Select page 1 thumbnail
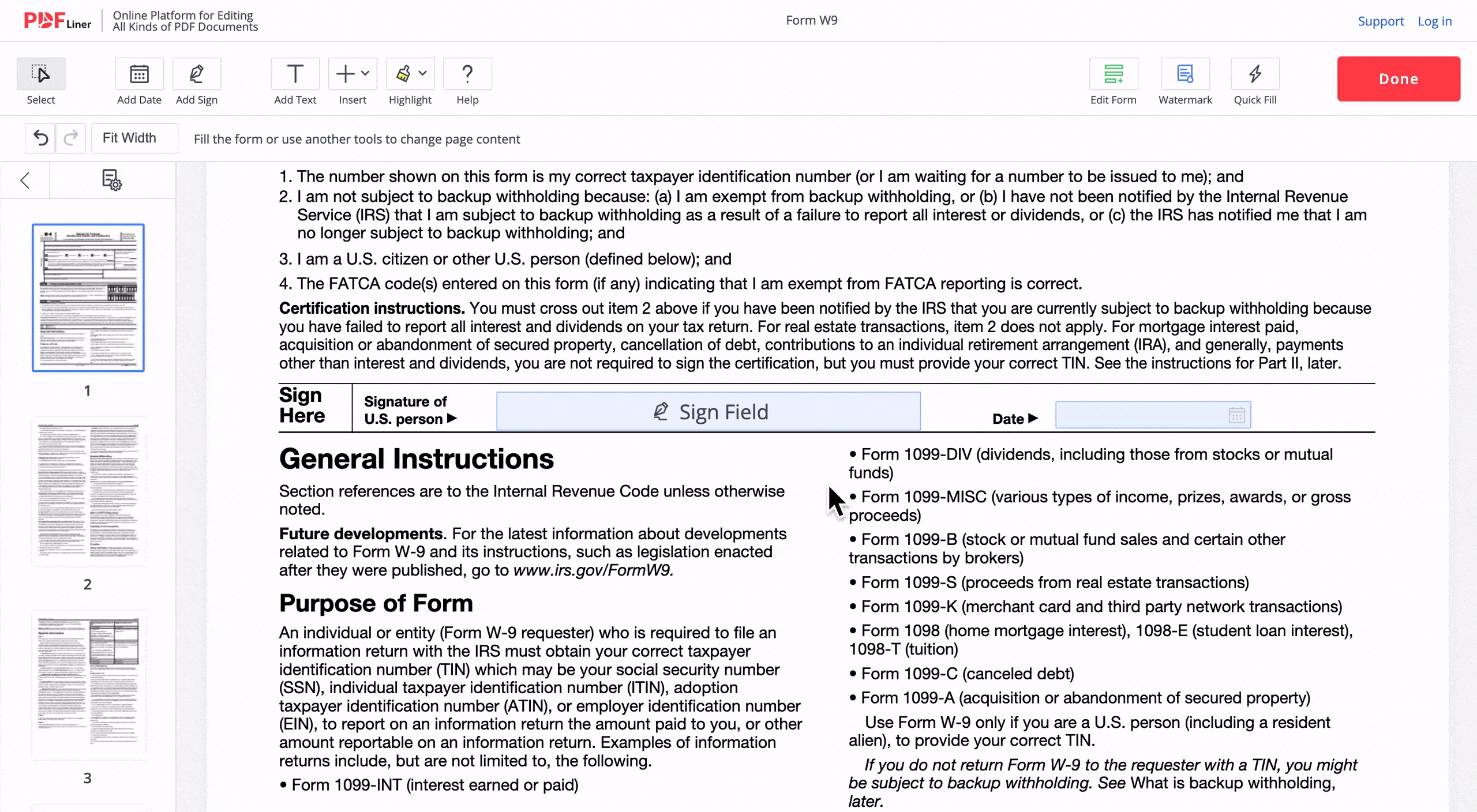Screen dimensions: 1477x812 [88, 298]
